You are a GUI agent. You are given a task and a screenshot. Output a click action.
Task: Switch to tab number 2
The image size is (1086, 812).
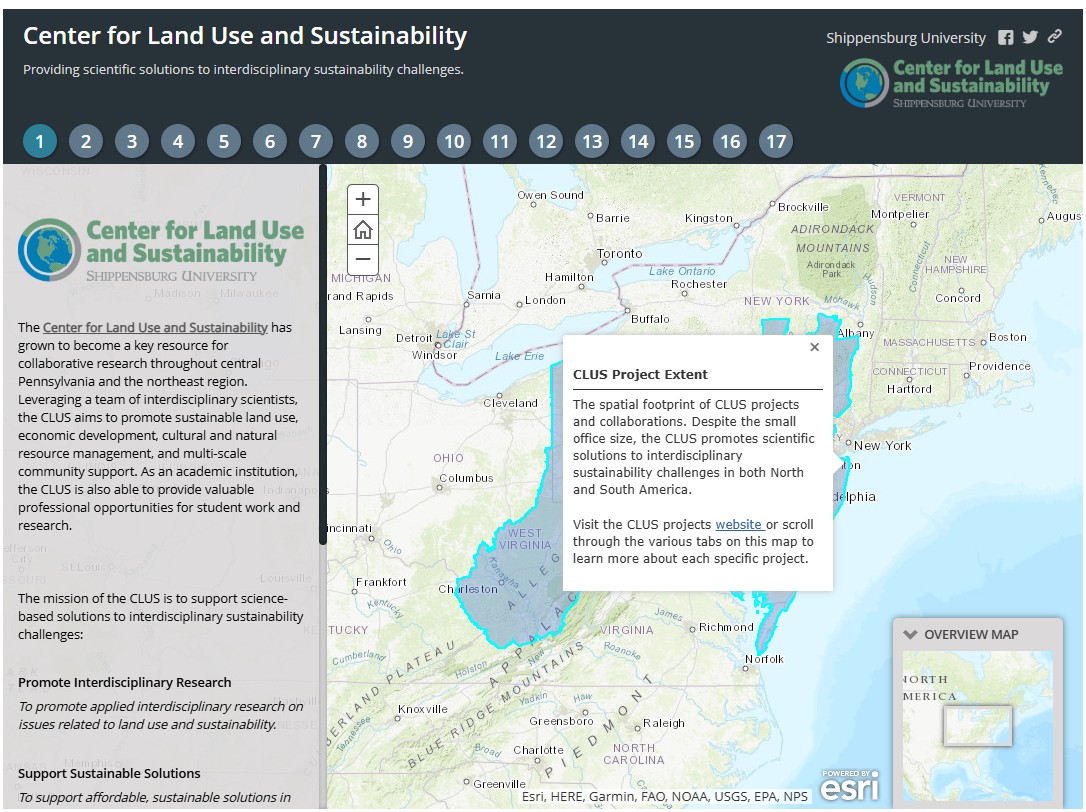click(86, 142)
